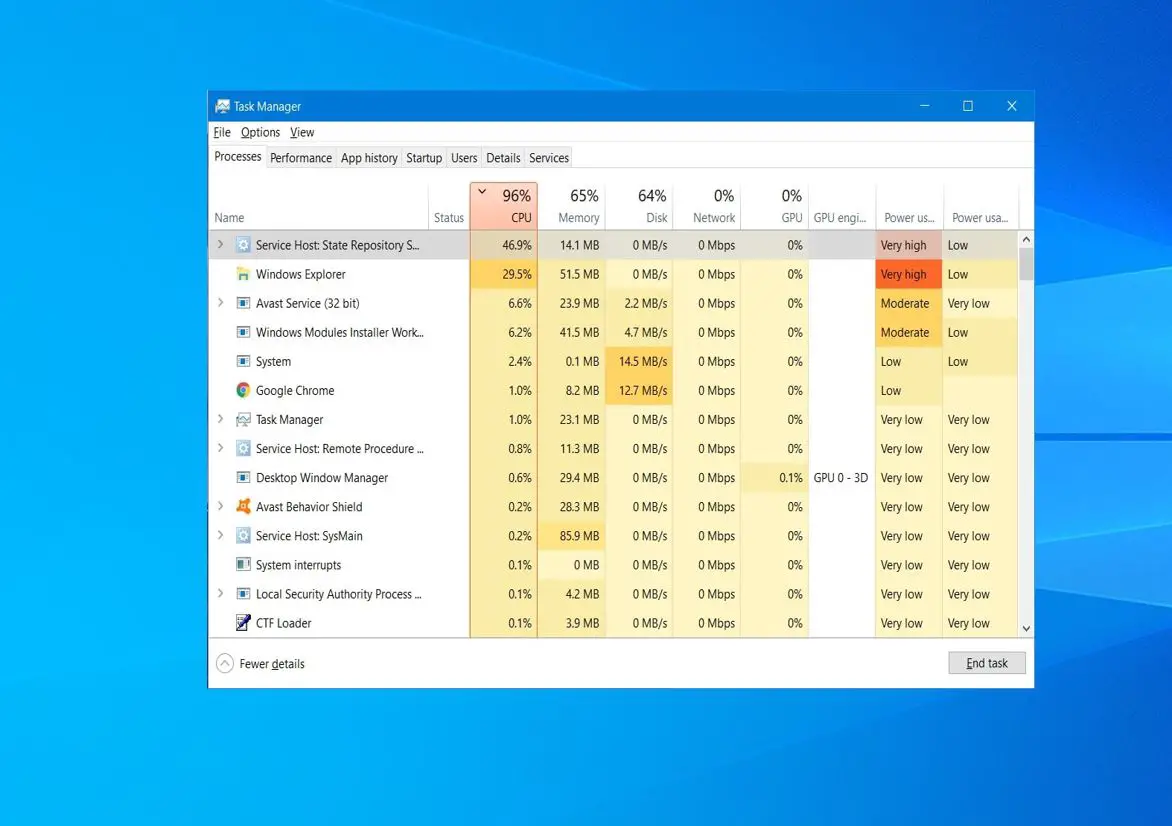
Task: Click the CTF Loader pen icon
Action: [243, 623]
